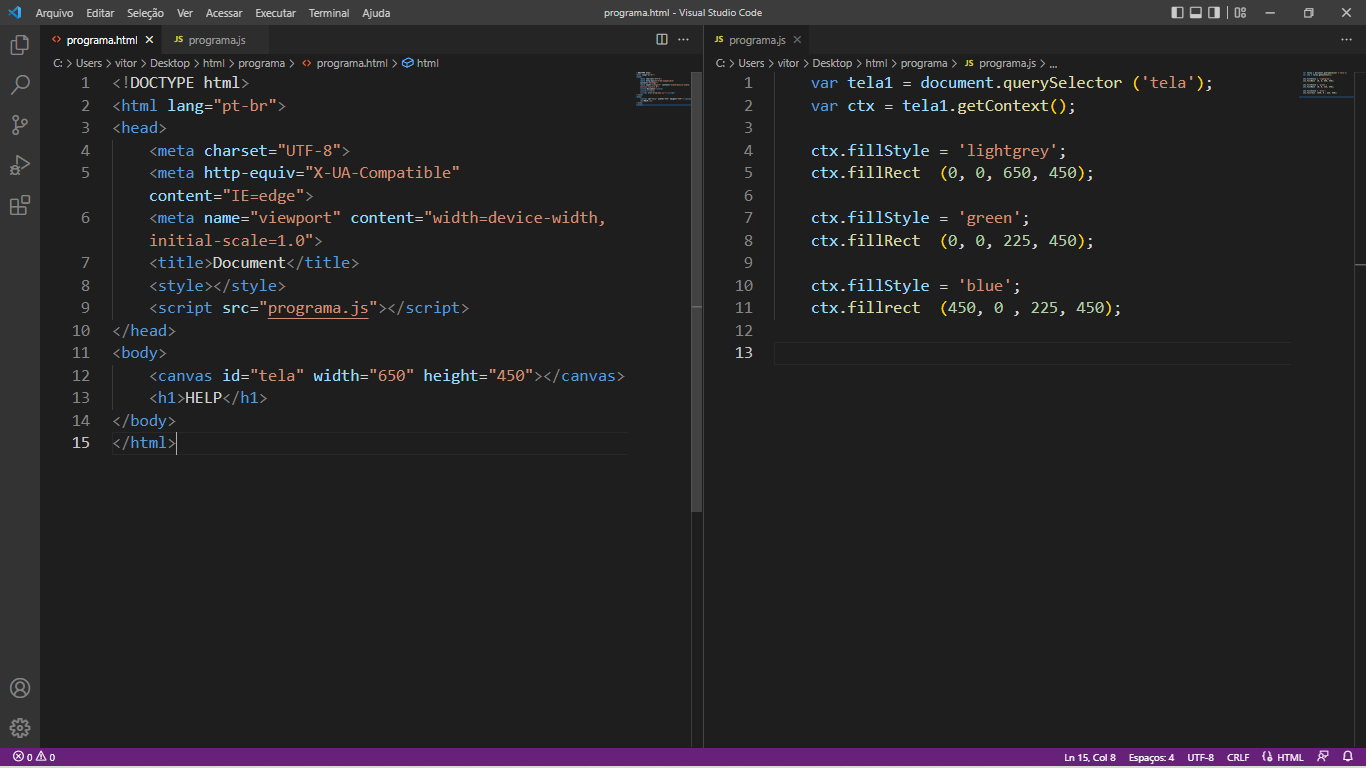This screenshot has height=768, width=1366.
Task: Click 'Desktop' breadcrumb in left editor
Action: click(x=170, y=63)
